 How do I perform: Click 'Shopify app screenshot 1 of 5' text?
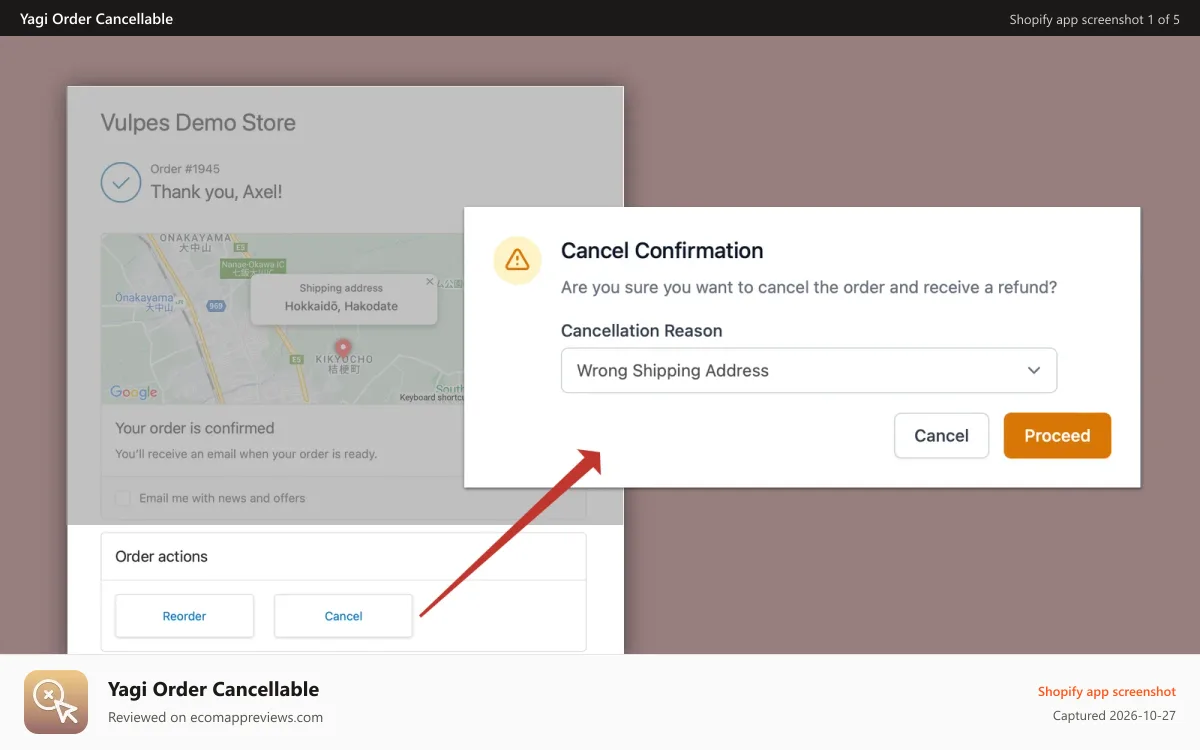pos(1094,19)
